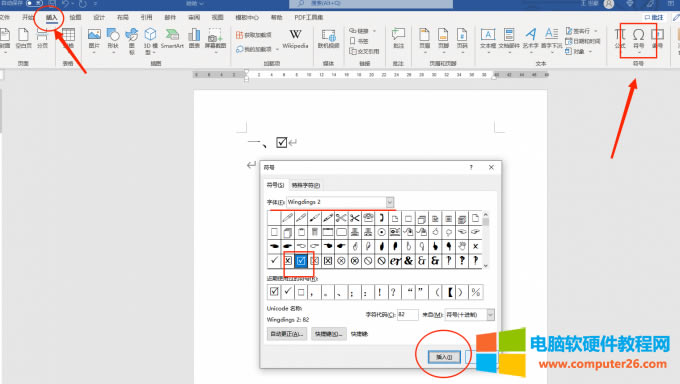Click the symbol grid vertical scrollbar
The height and width of the screenshot is (384, 680).
[486, 240]
